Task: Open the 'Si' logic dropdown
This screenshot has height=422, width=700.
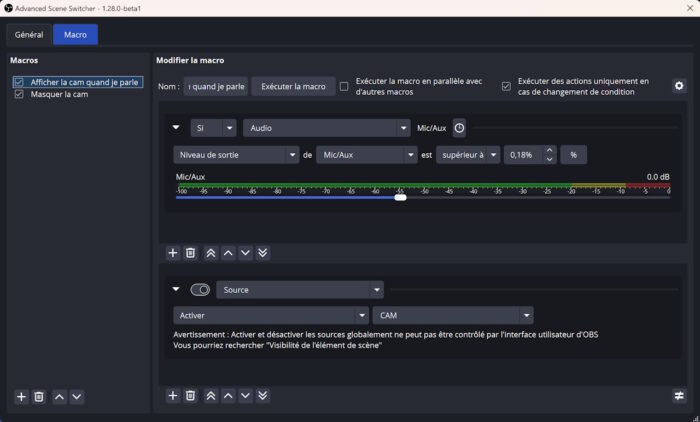Action: click(x=213, y=128)
